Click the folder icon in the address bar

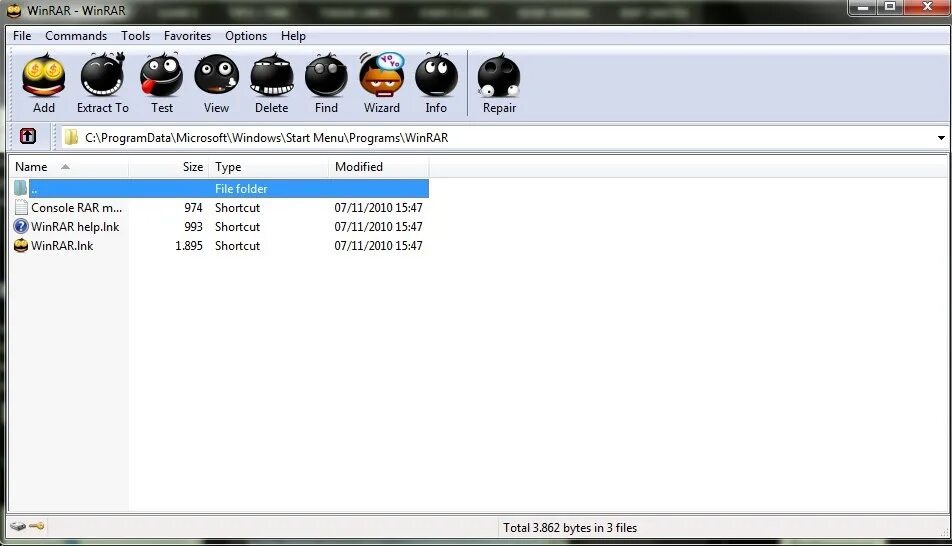tap(71, 137)
